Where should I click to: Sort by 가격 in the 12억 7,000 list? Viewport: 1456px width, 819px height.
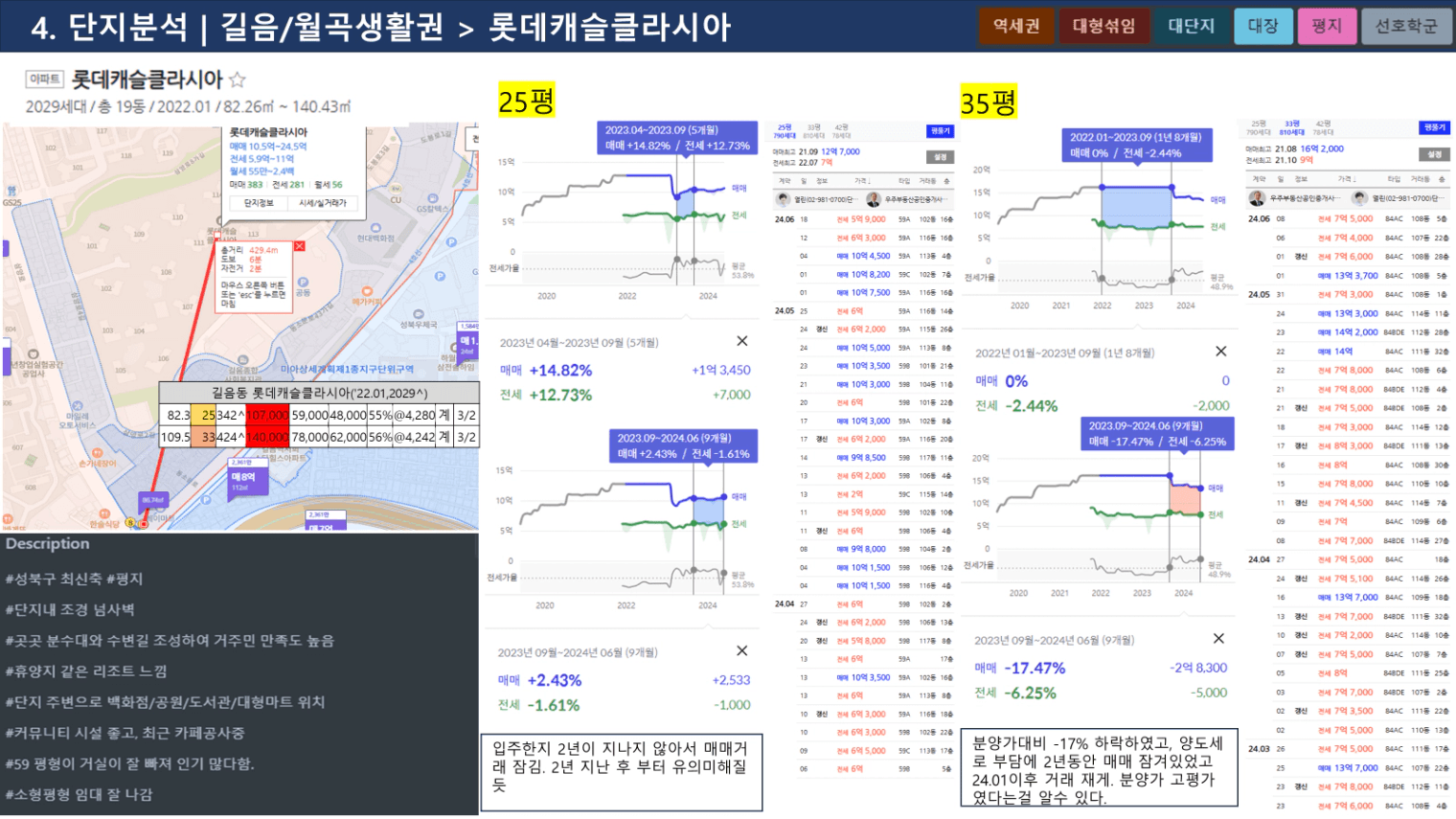coord(862,181)
